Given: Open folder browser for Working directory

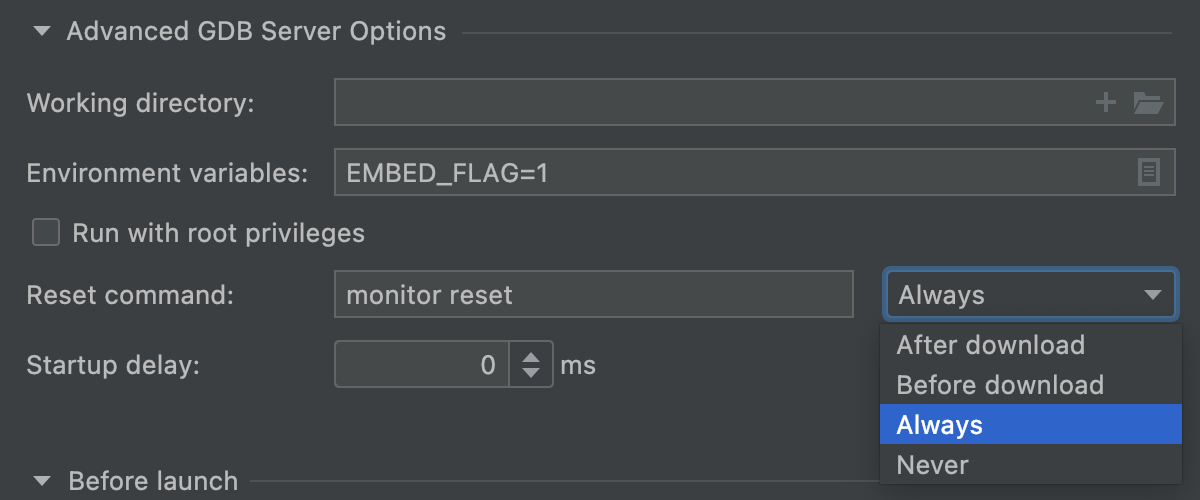Looking at the screenshot, I should (1147, 102).
